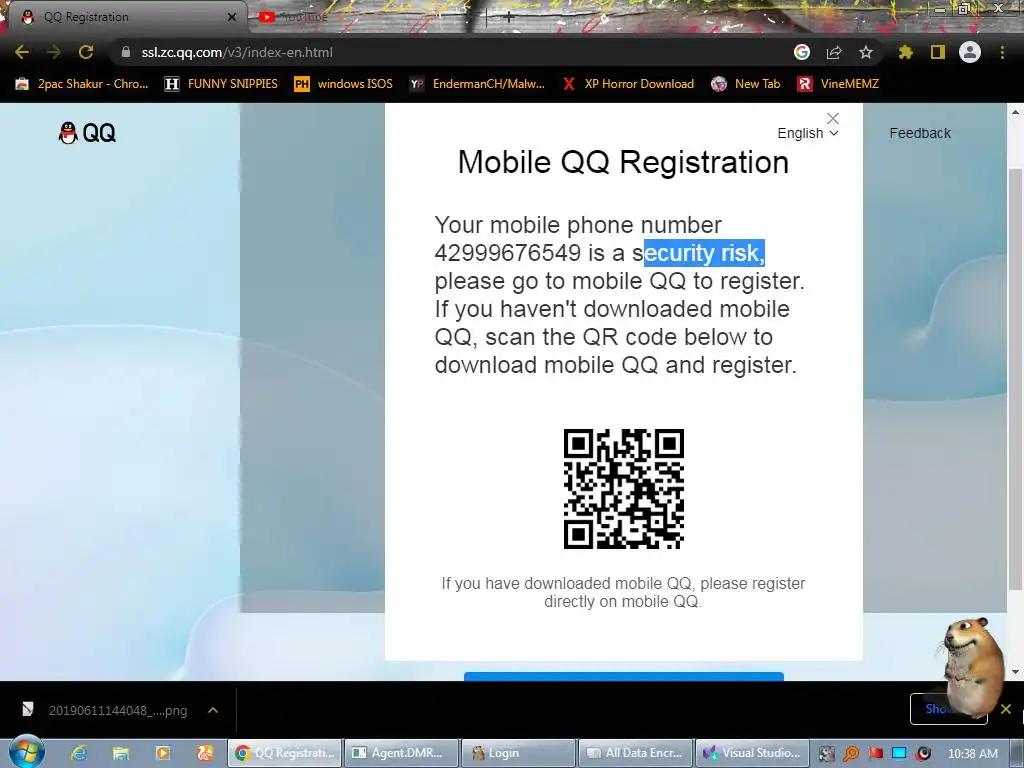Close the QQ Registration tab
Viewport: 1024px width, 768px height.
pyautogui.click(x=232, y=17)
